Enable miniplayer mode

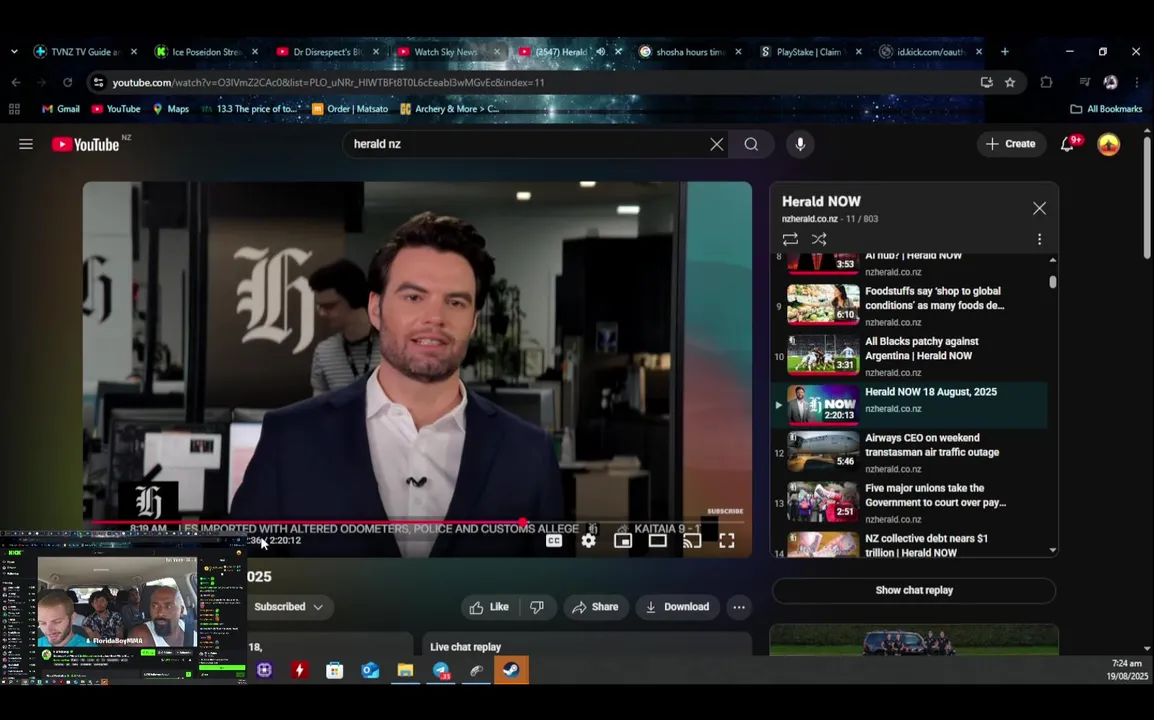(x=623, y=541)
